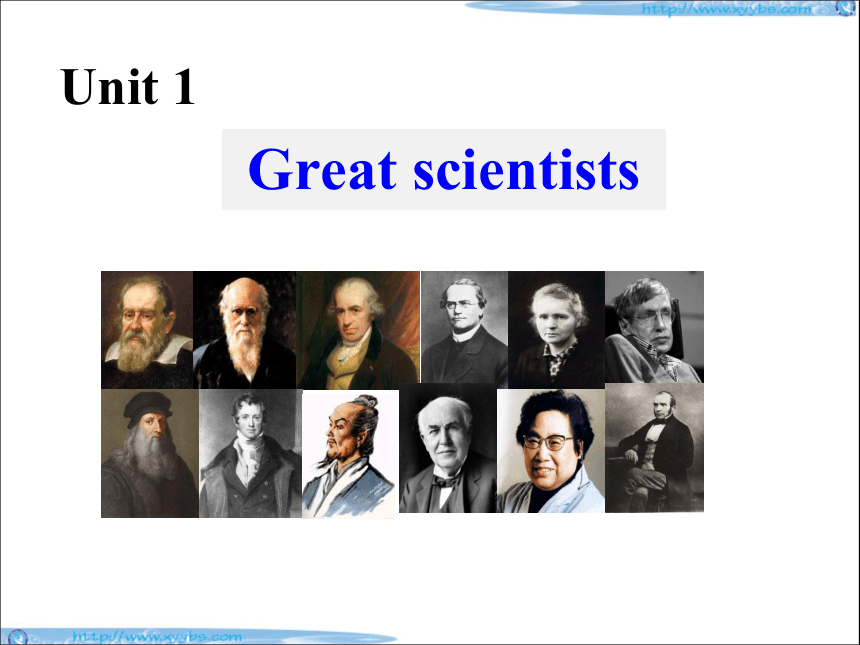The height and width of the screenshot is (645, 860).
Task: Click the globe icon in the top-right banner
Action: pyautogui.click(x=846, y=8)
